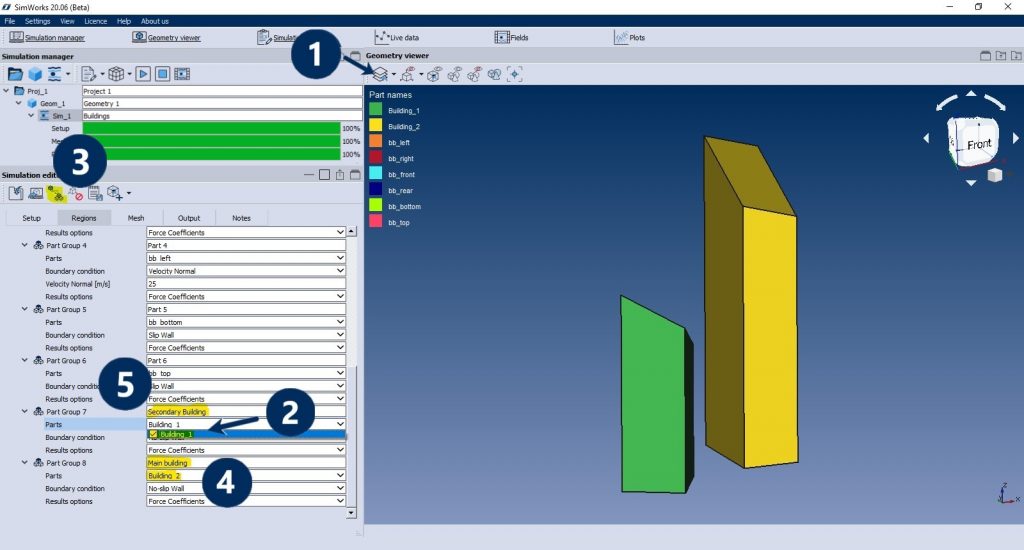Screen dimensions: 1024x550
Task: Switch to the Mesh tab
Action: [136, 218]
